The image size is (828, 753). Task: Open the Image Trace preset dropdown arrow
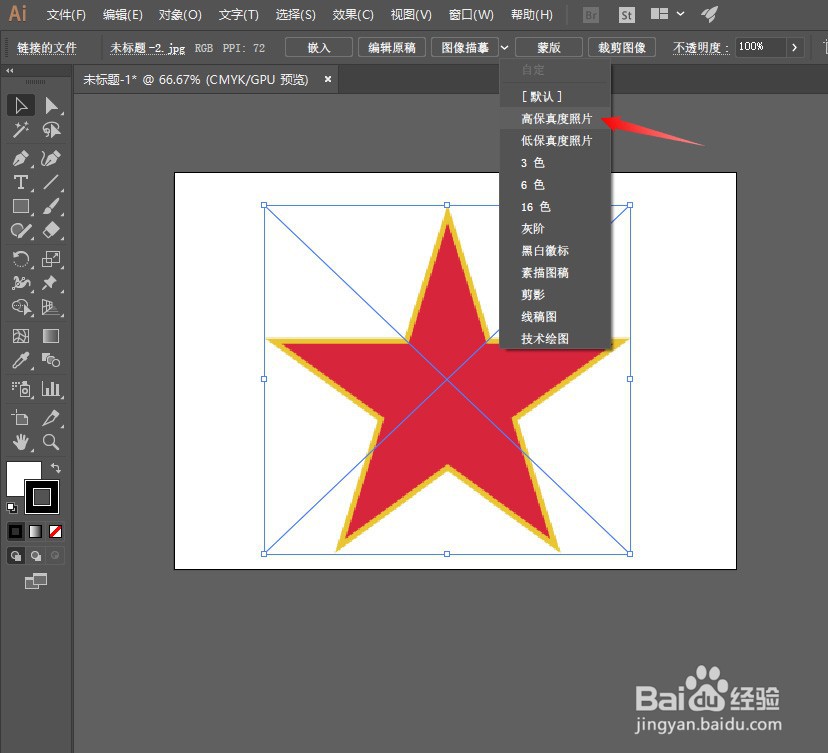pyautogui.click(x=505, y=47)
